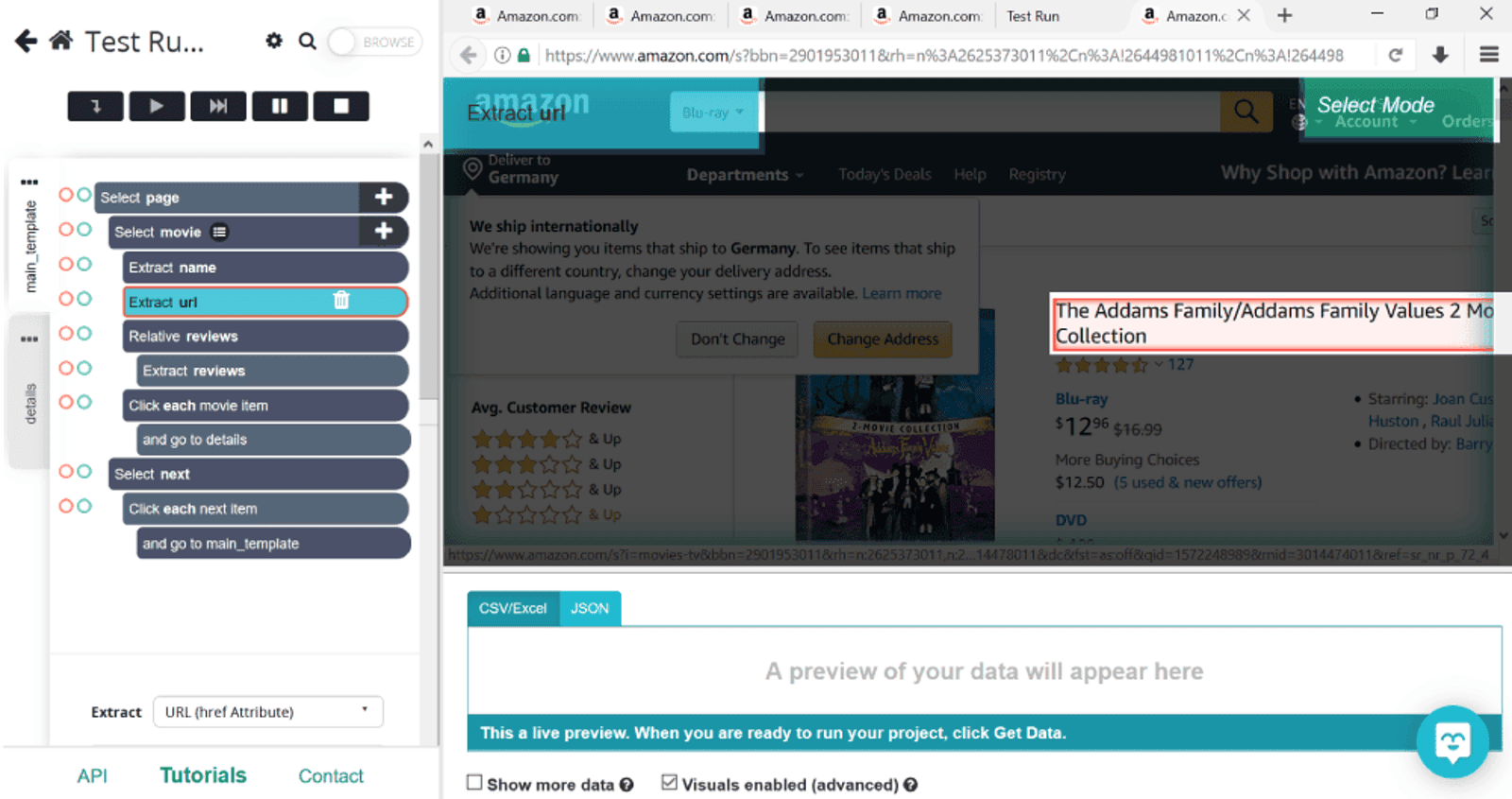Open the three-dots menu above details

29,339
